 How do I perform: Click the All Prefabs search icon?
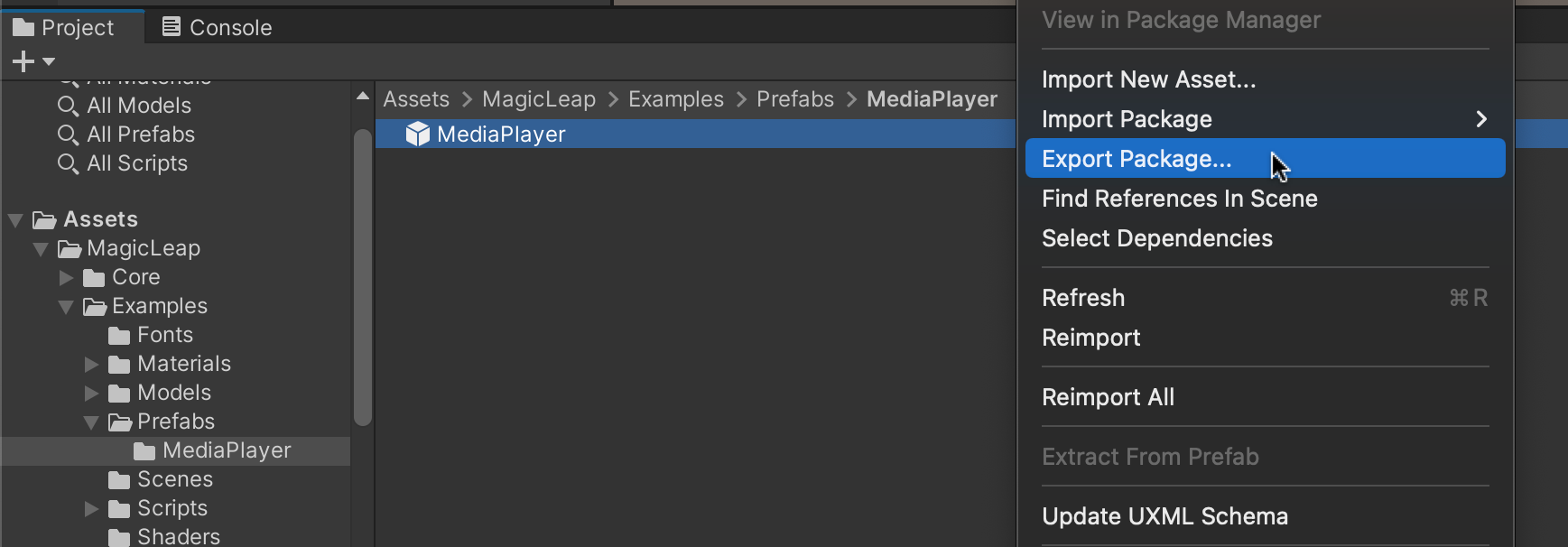click(68, 135)
